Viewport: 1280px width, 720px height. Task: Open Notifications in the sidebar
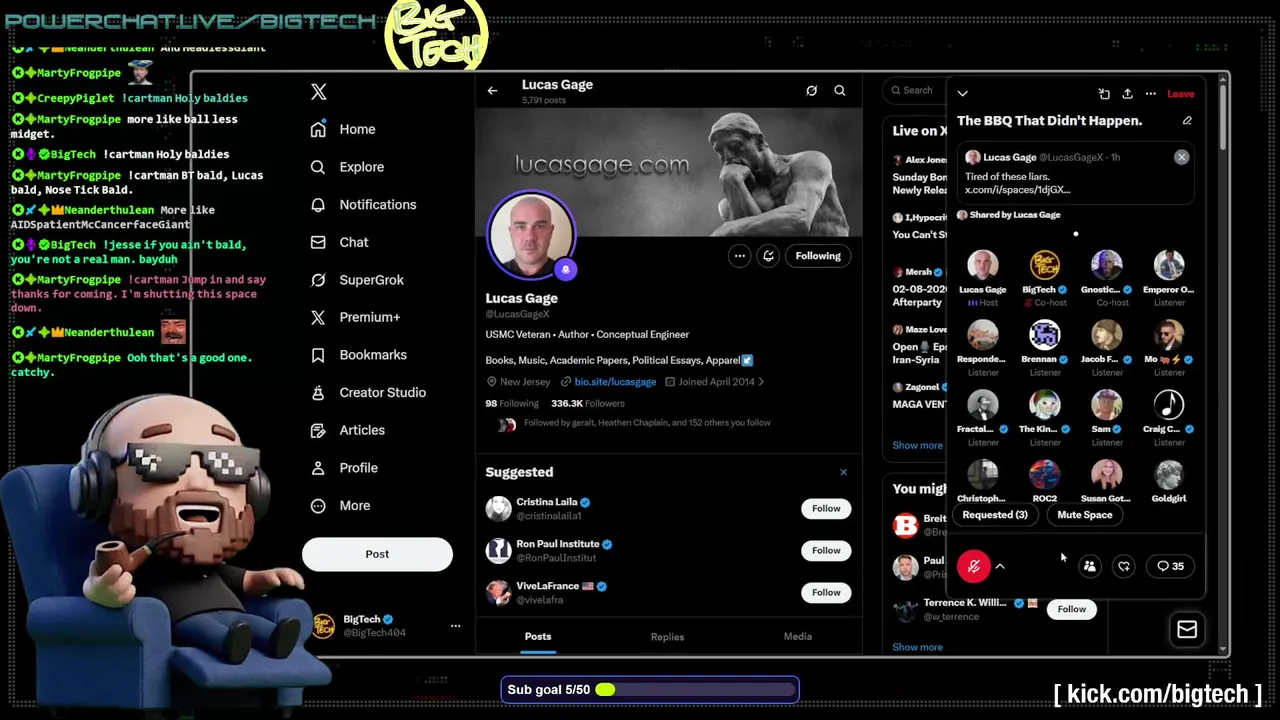[x=363, y=204]
